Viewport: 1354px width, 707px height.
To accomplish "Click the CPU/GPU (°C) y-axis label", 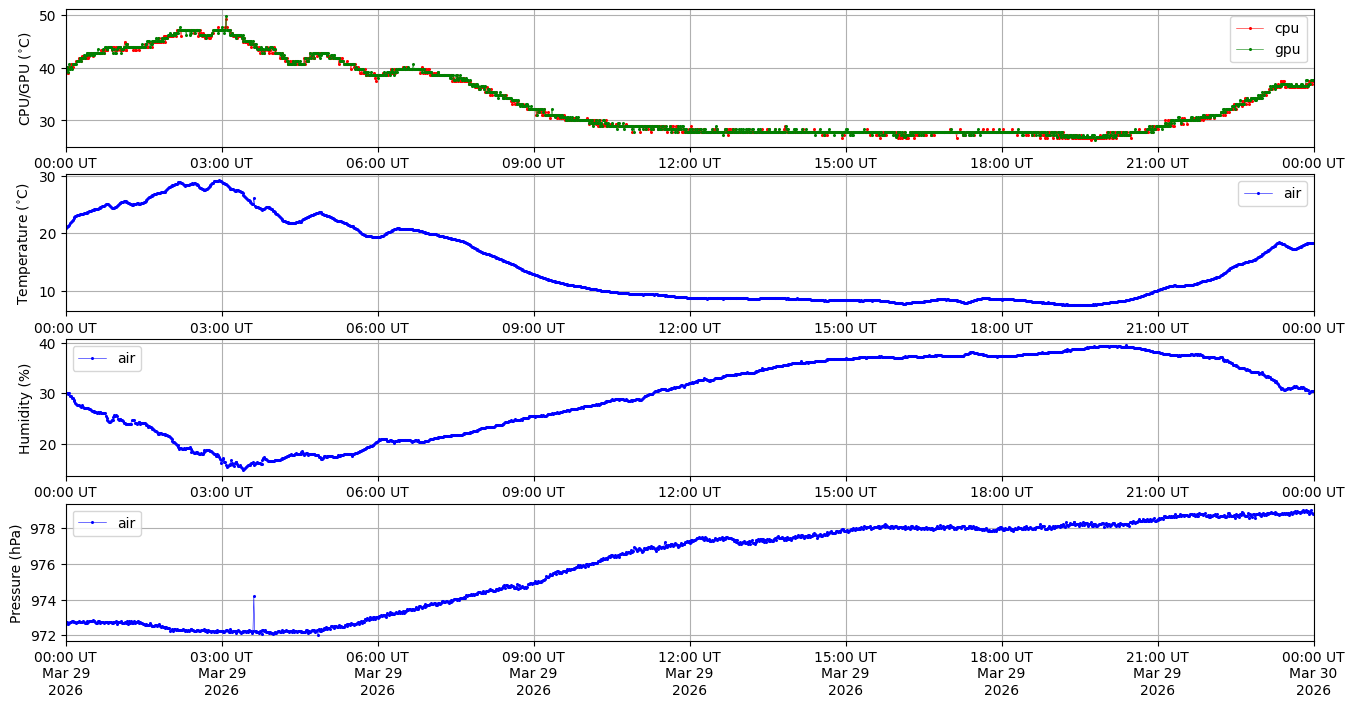I will pyautogui.click(x=25, y=80).
